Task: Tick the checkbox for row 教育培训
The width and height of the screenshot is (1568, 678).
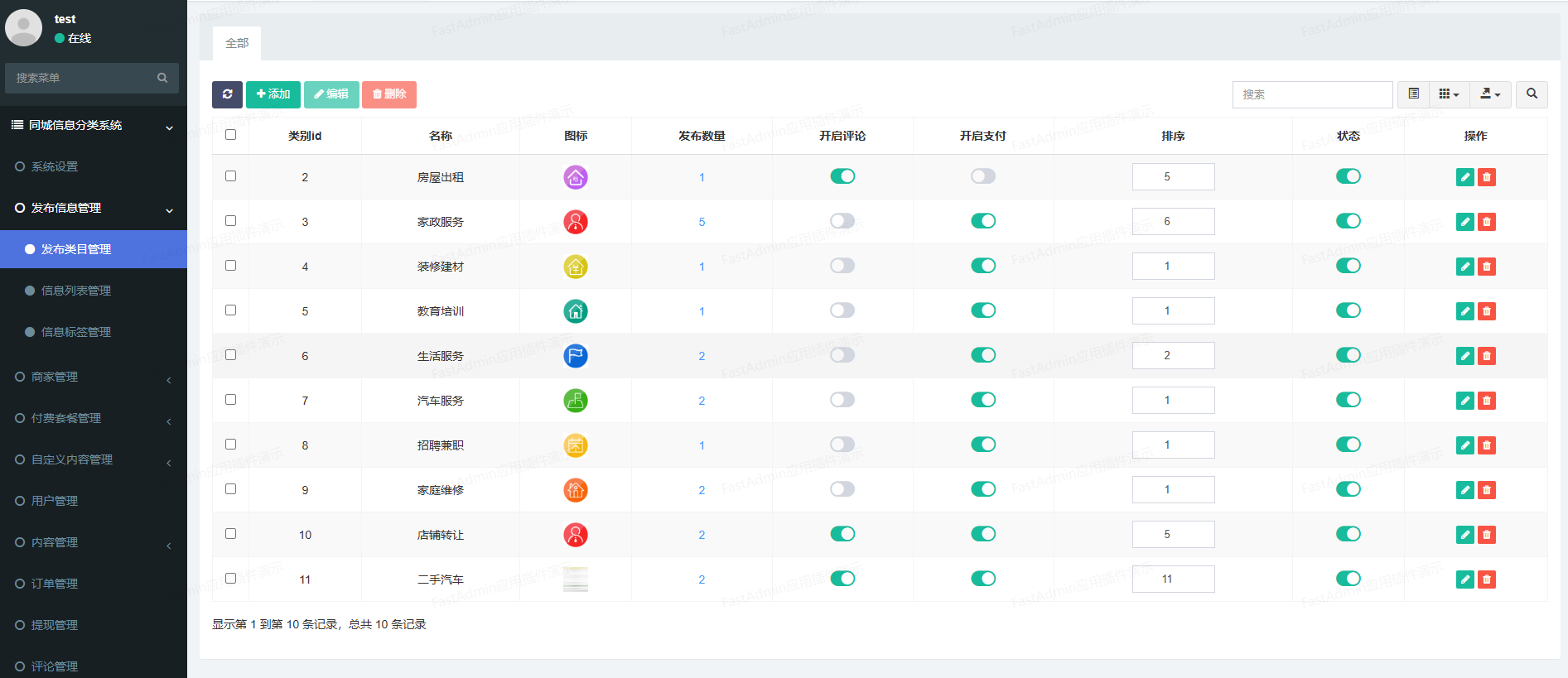Action: point(230,310)
